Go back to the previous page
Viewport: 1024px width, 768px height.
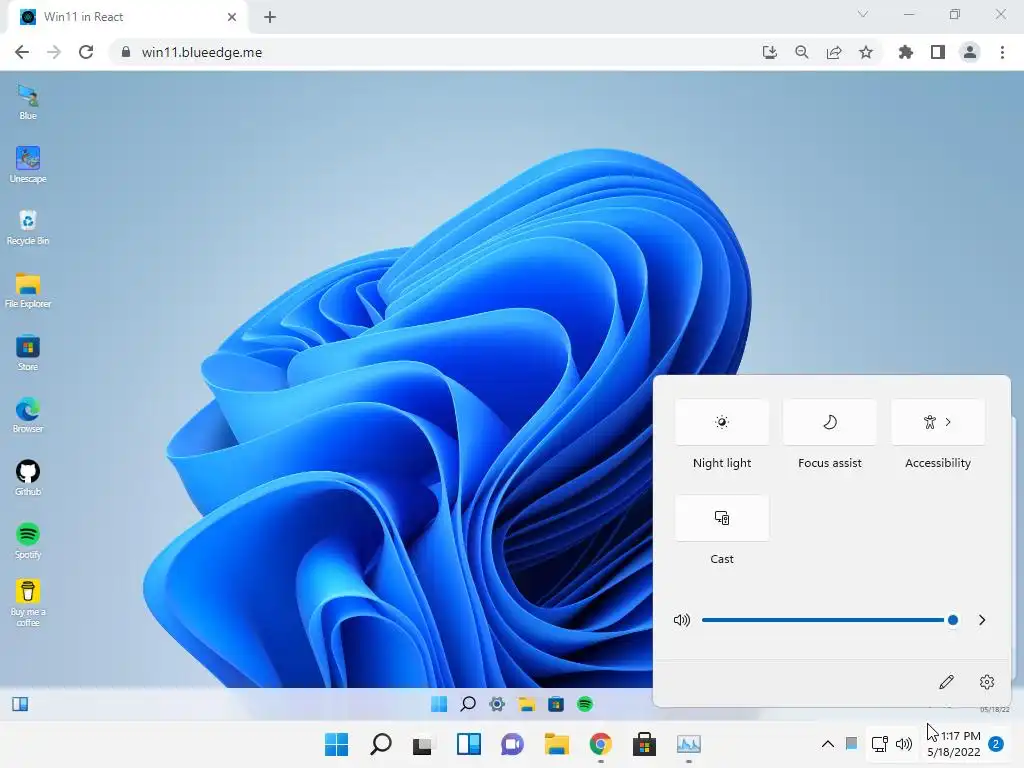(x=22, y=52)
